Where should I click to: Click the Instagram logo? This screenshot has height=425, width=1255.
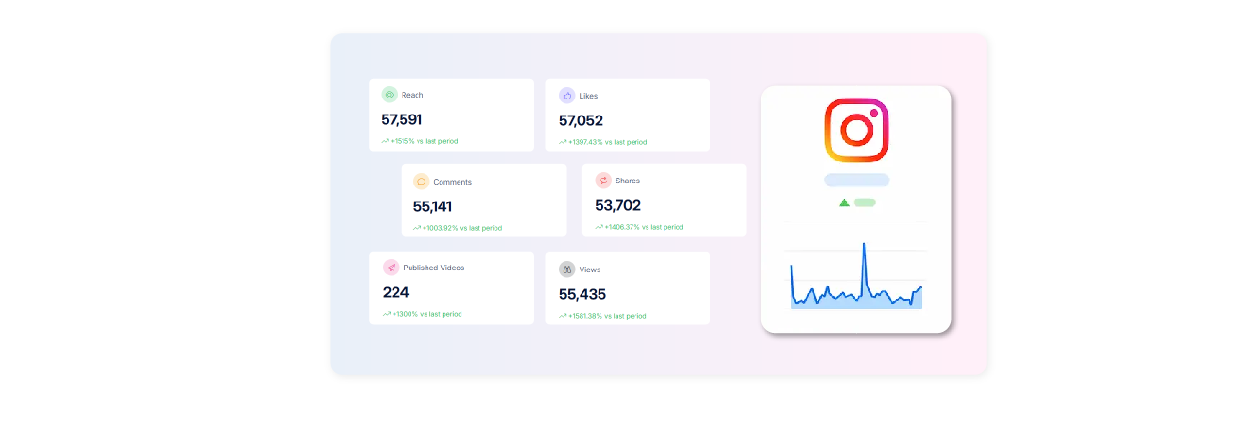[x=857, y=130]
